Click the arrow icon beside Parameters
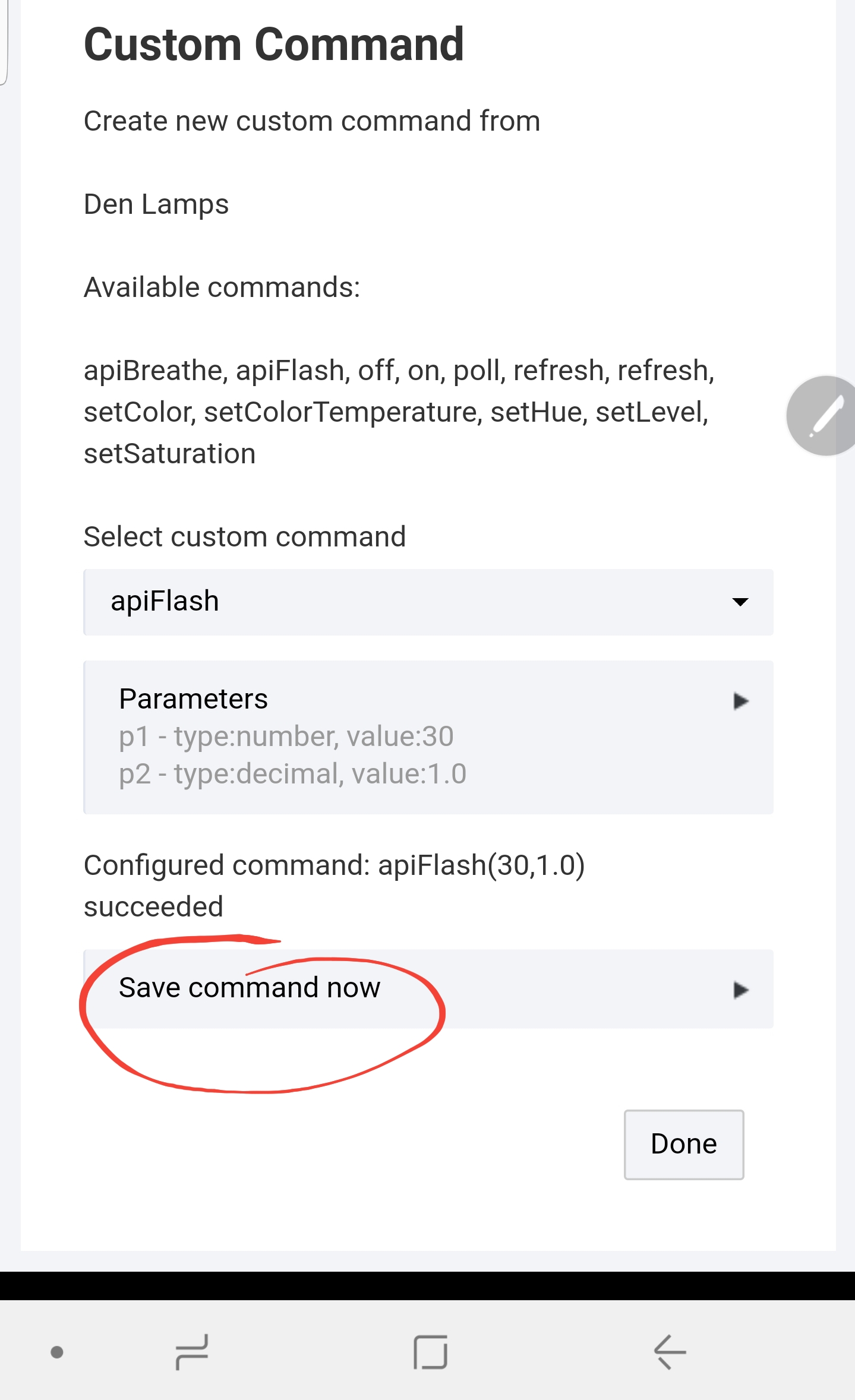 tap(740, 701)
